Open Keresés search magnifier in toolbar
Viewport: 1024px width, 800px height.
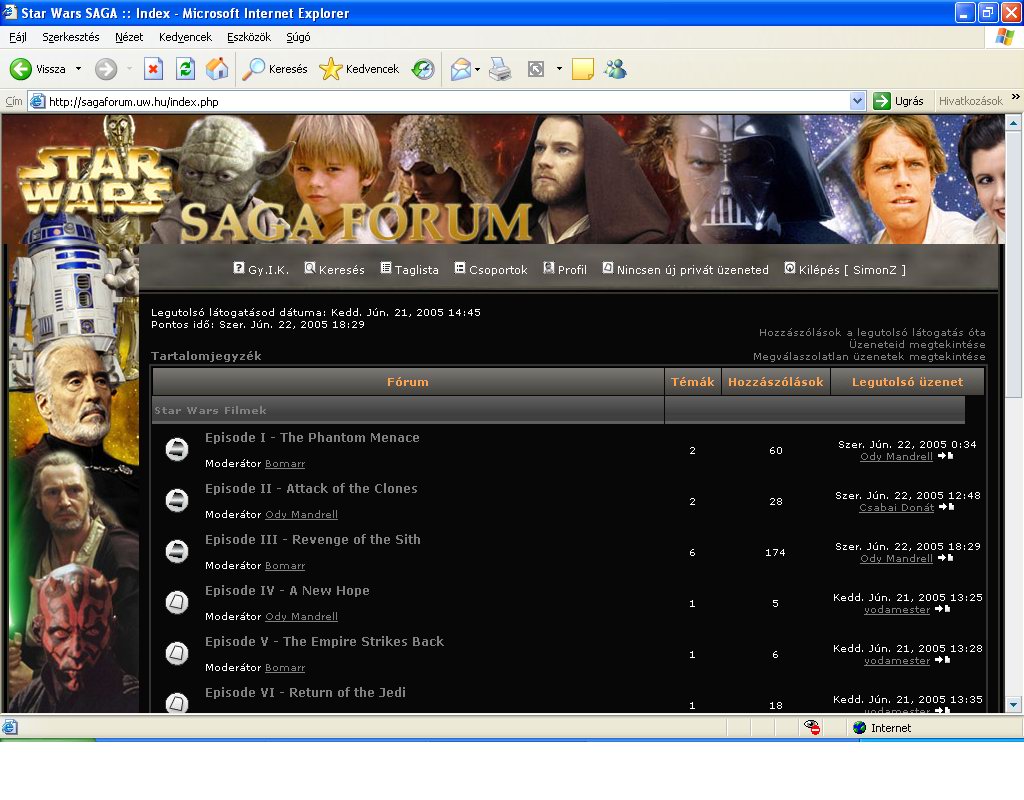click(x=274, y=69)
